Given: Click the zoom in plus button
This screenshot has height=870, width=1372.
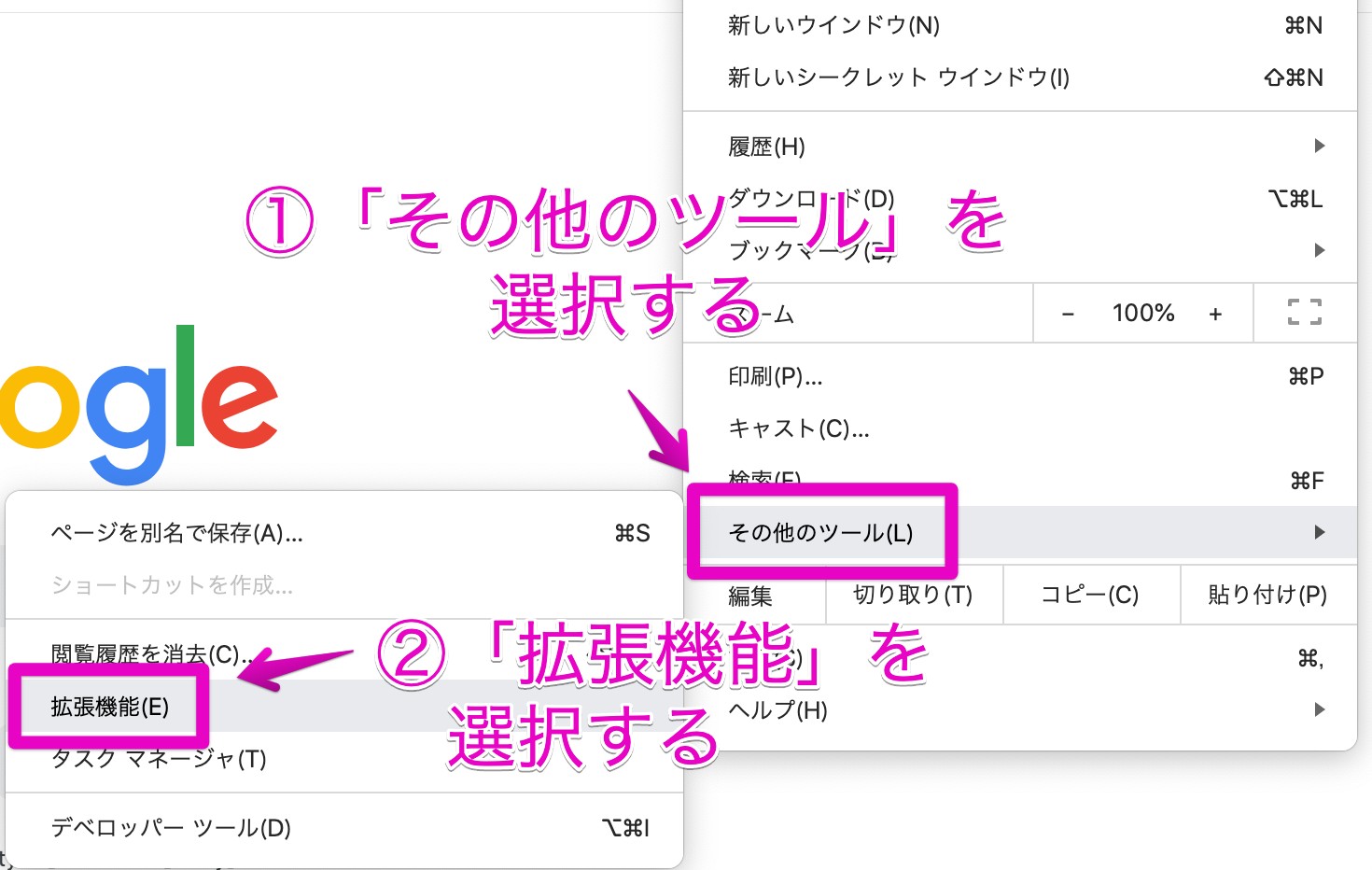Looking at the screenshot, I should [1214, 314].
